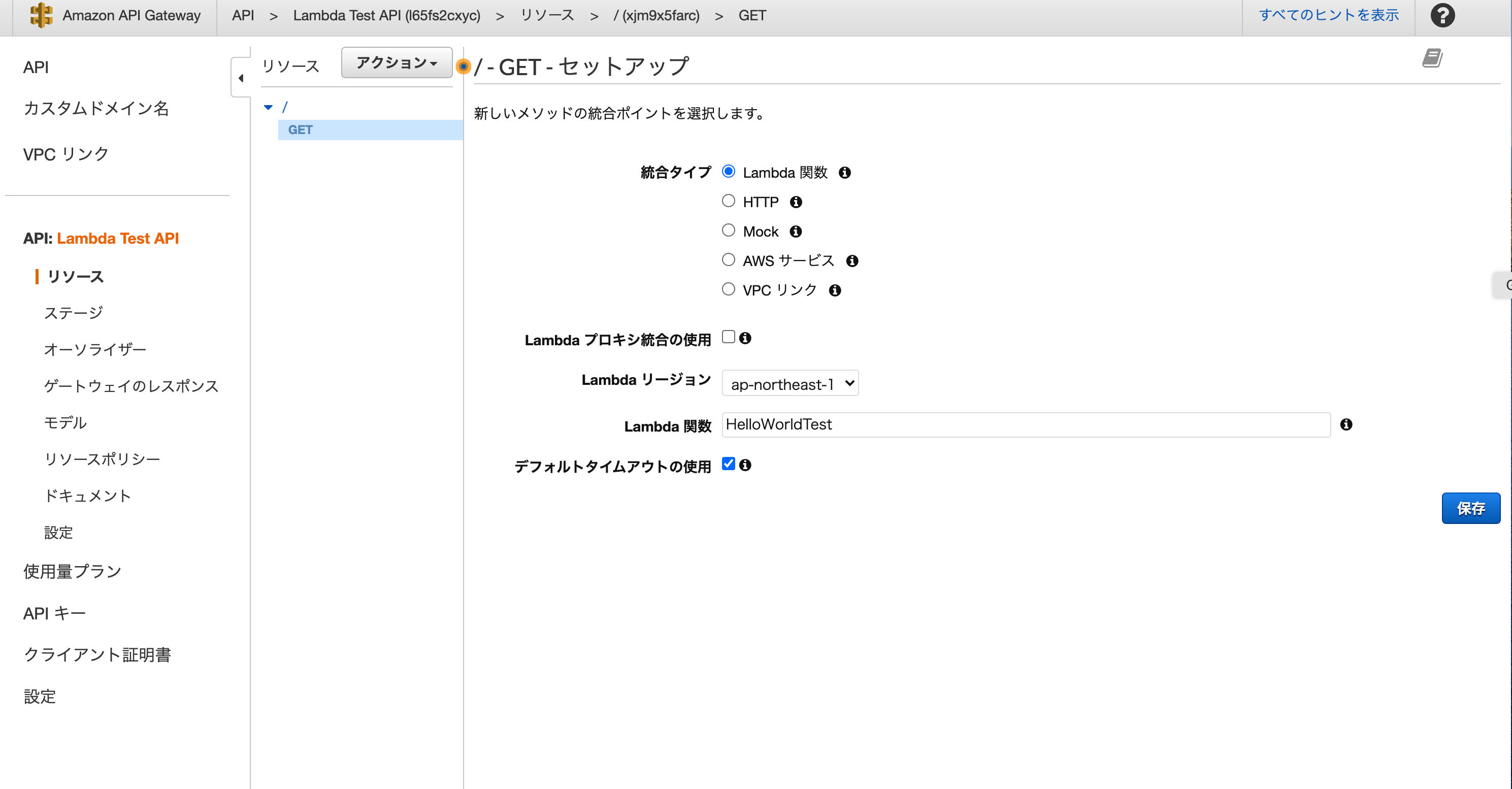The width and height of the screenshot is (1512, 789).
Task: Disable the デフォルトタイムアウトの使用 checkbox
Action: pos(728,464)
